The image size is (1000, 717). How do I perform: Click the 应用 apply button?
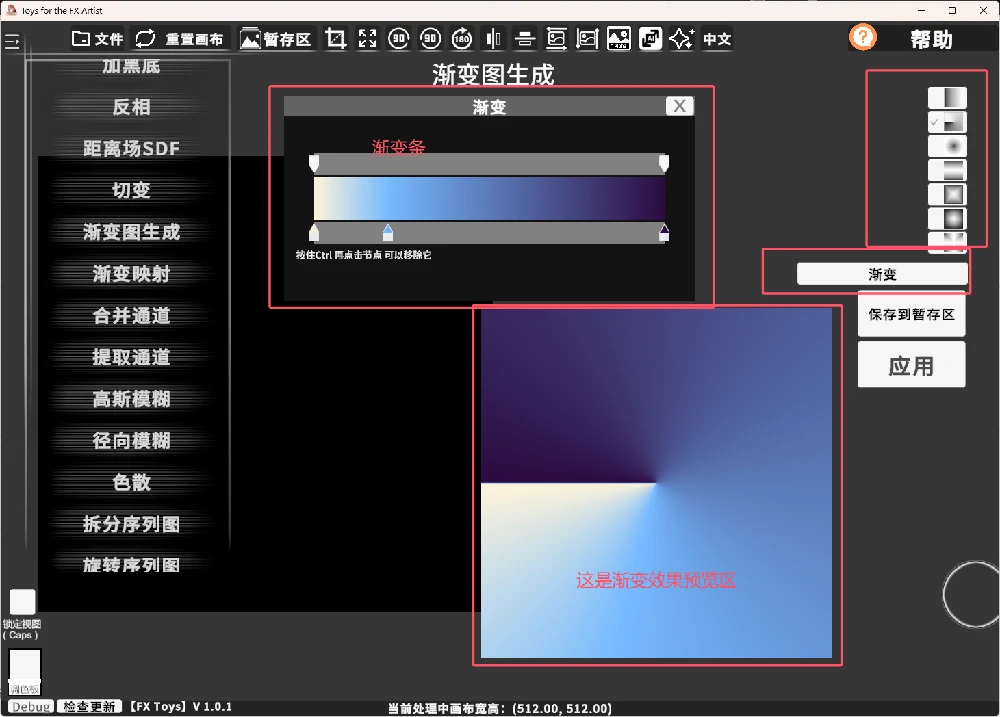[x=911, y=365]
